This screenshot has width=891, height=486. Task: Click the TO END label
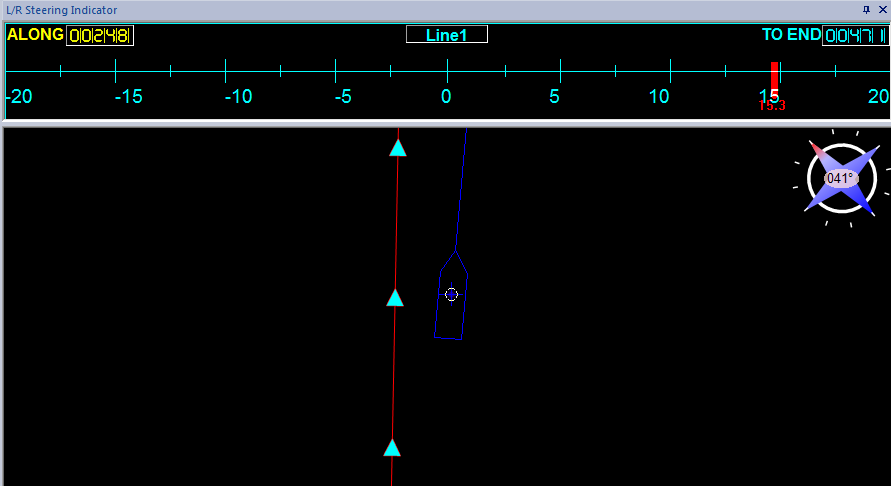point(791,35)
